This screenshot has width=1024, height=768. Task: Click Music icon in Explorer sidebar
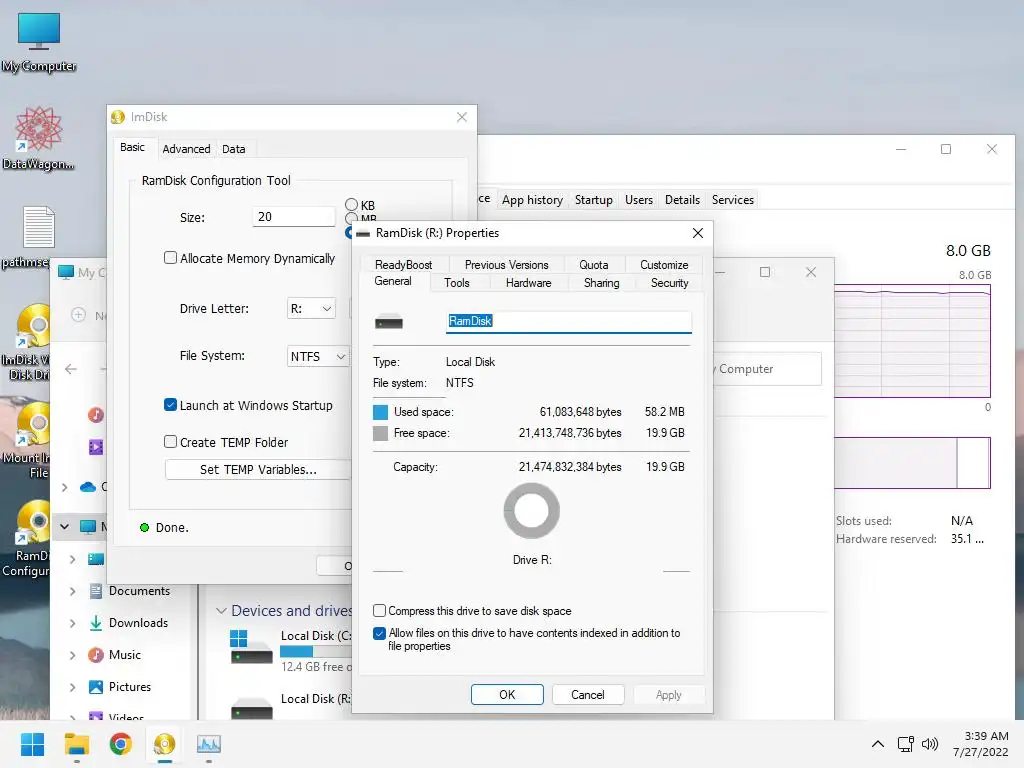tap(96, 655)
